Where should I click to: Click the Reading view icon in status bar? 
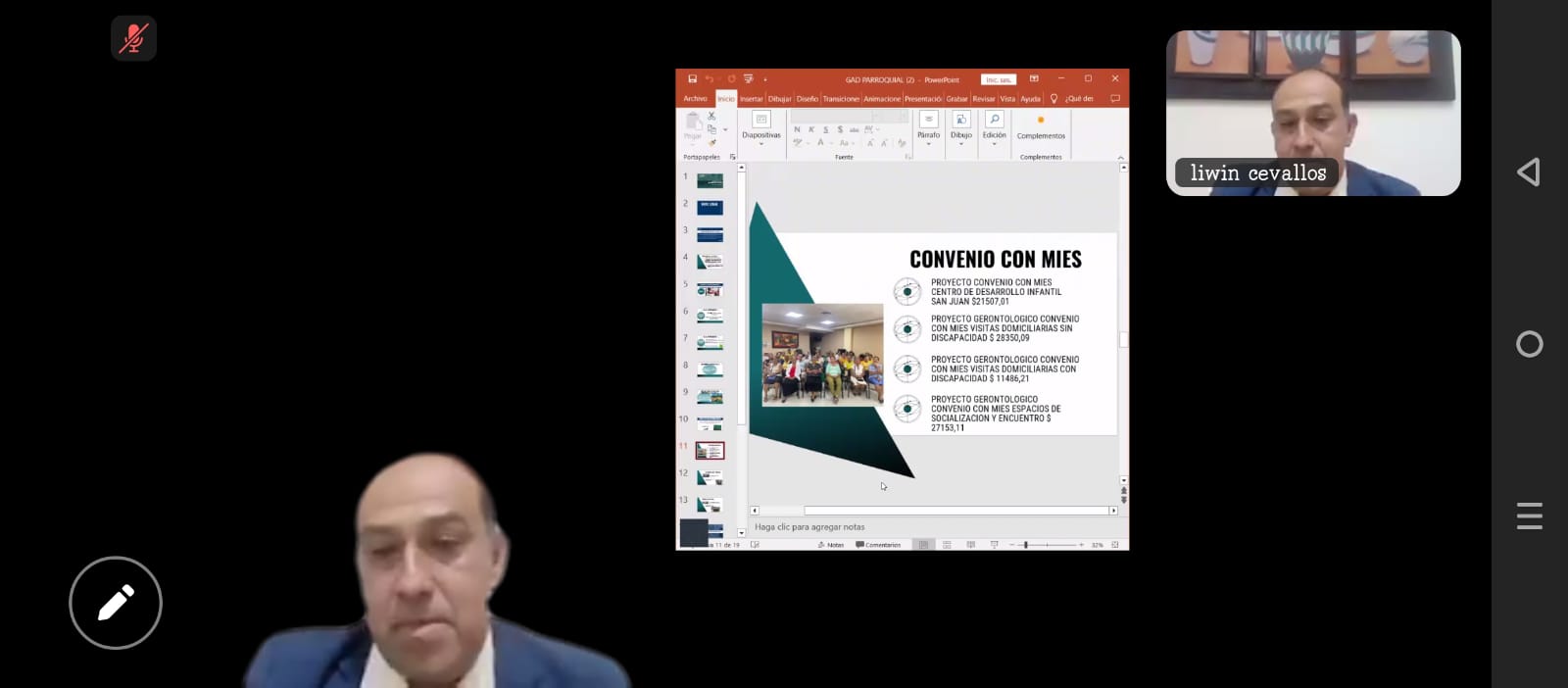pyautogui.click(x=970, y=545)
